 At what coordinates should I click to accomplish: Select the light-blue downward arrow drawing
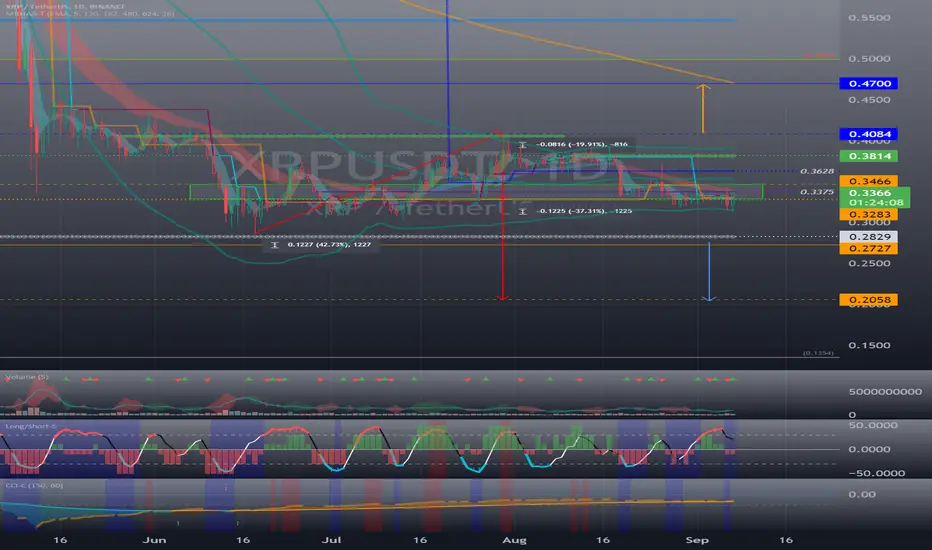(x=709, y=271)
